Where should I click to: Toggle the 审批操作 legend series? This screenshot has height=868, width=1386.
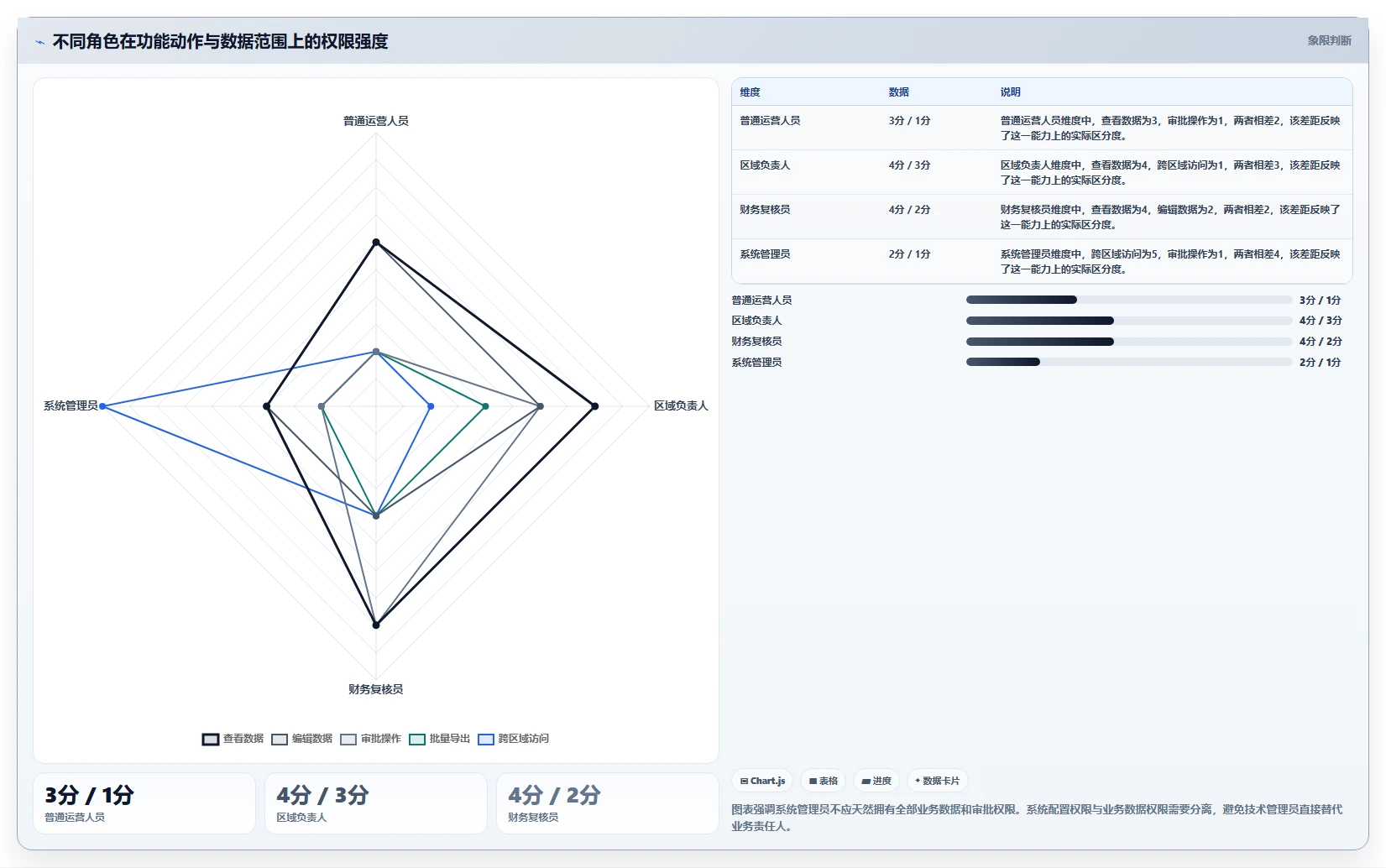point(370,739)
